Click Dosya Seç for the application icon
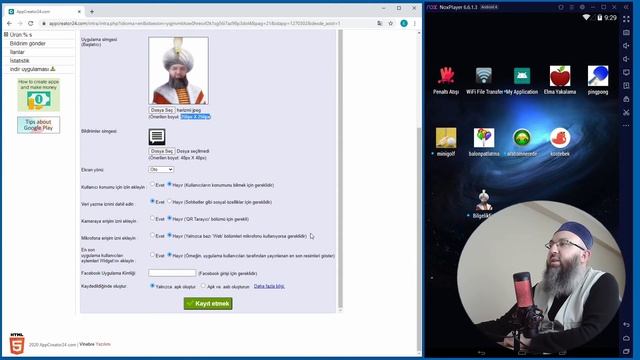Screen dimensions: 640x360 coord(162,110)
